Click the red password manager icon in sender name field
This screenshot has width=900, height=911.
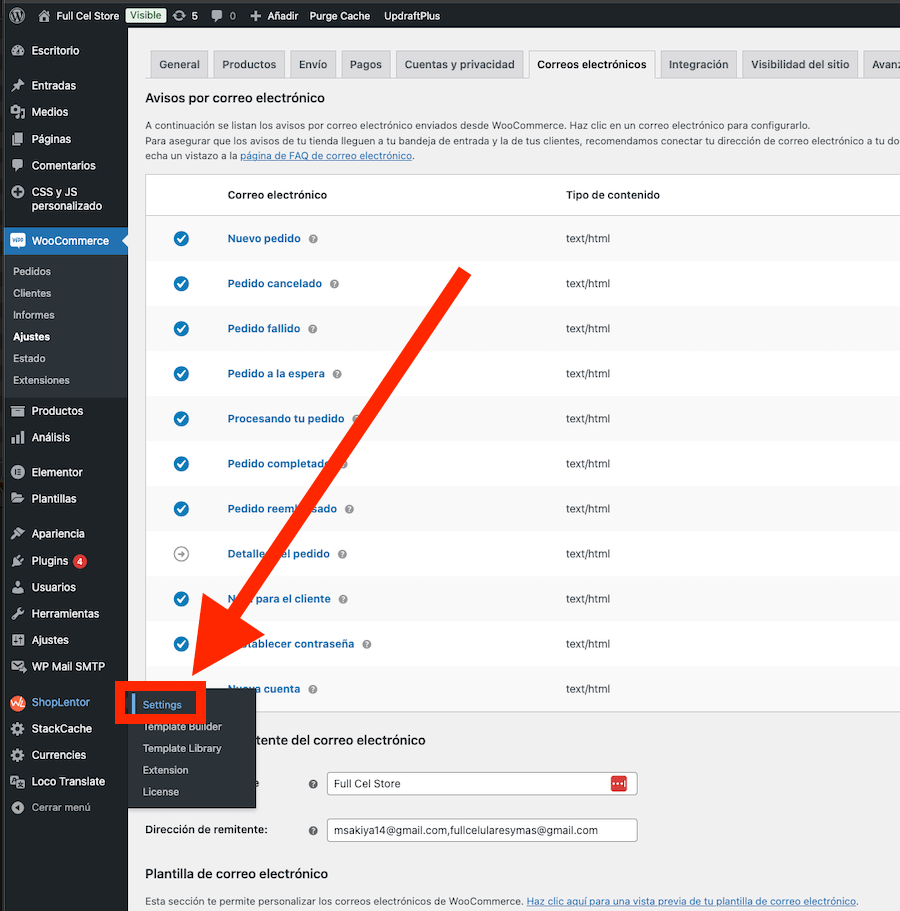(x=618, y=783)
